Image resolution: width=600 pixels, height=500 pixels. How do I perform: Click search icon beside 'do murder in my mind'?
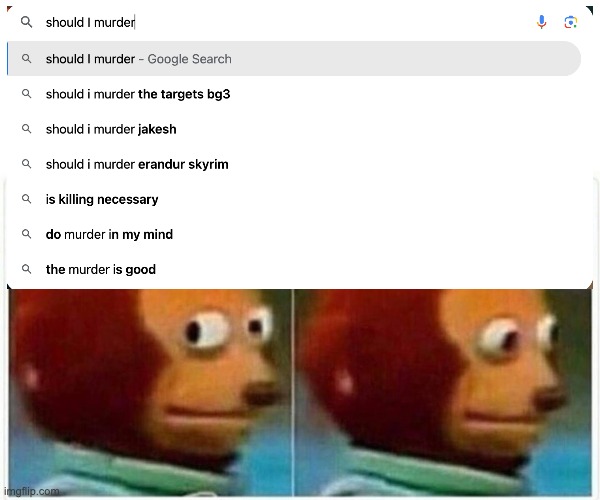pyautogui.click(x=26, y=234)
